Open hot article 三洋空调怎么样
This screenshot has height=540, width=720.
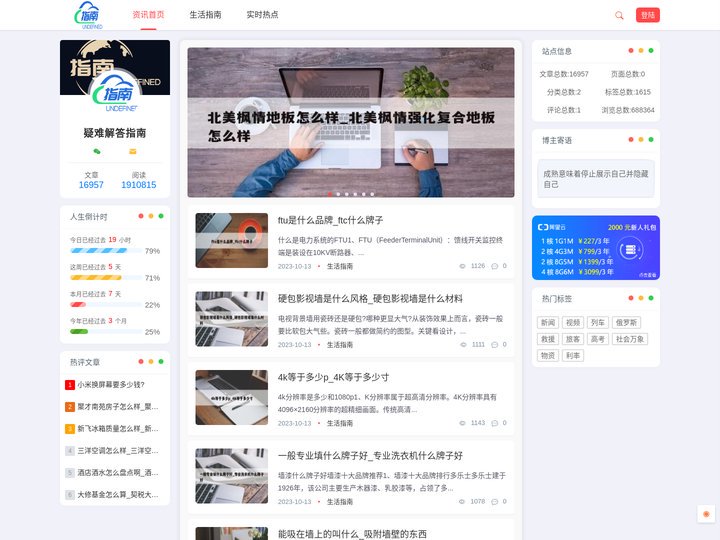pos(118,451)
